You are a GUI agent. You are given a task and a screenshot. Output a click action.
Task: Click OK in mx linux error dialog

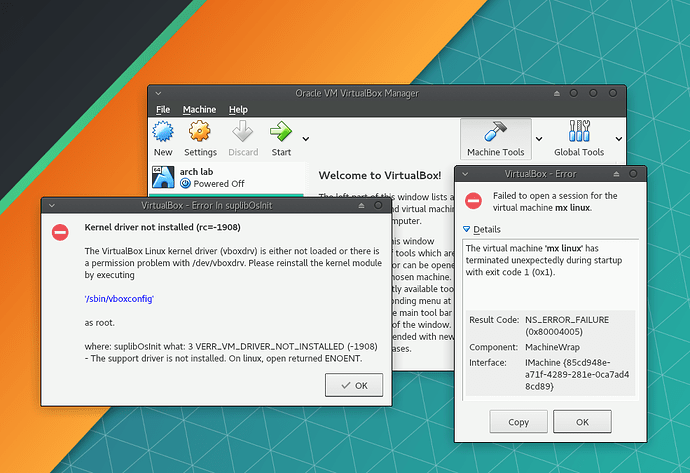(582, 422)
